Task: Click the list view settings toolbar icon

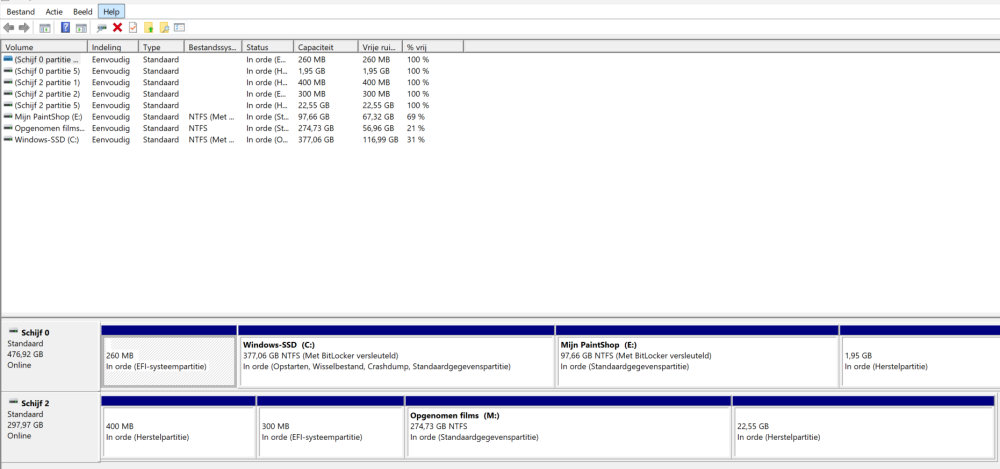Action: (x=179, y=27)
